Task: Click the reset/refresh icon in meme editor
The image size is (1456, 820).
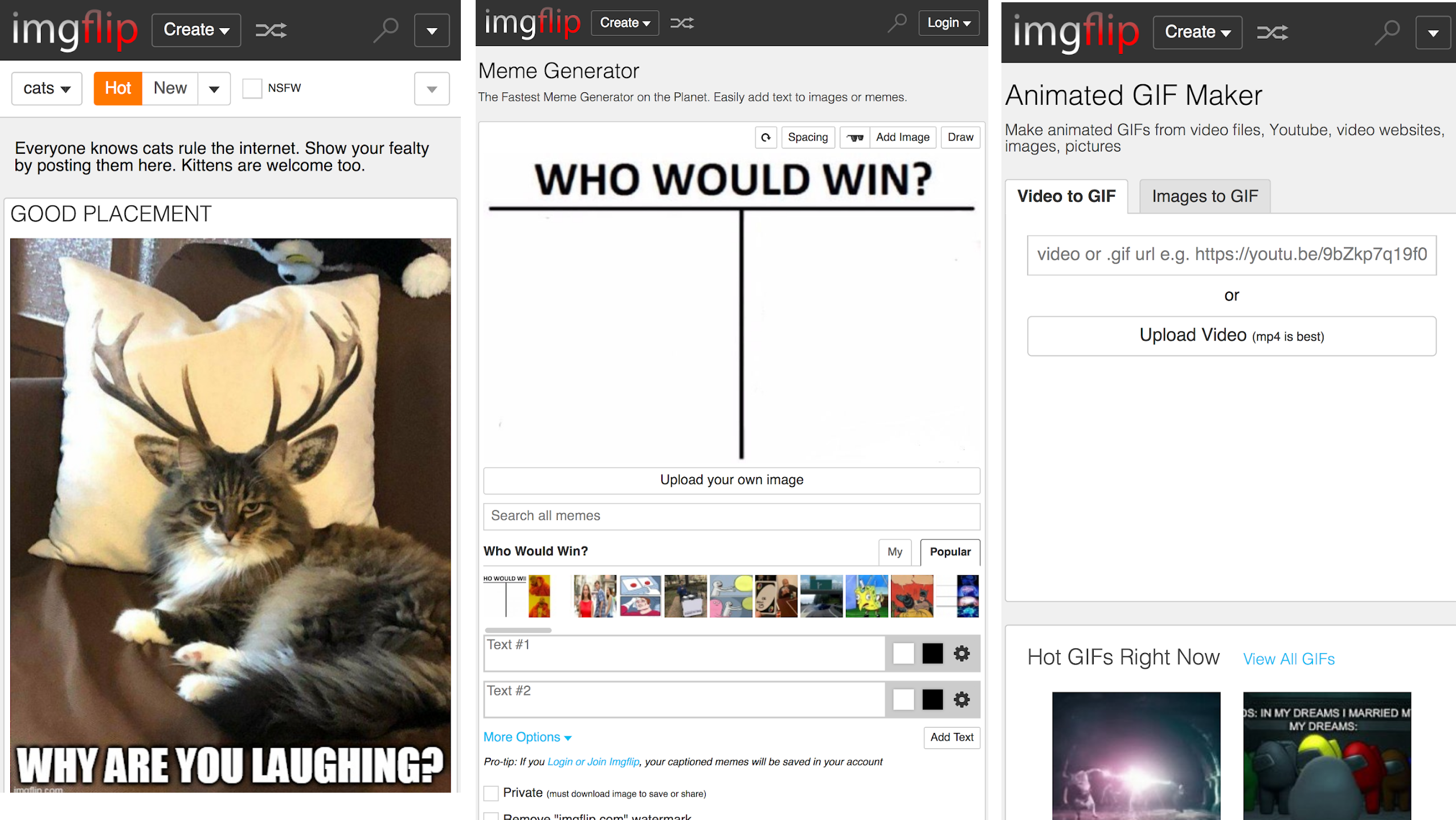Action: (x=766, y=138)
